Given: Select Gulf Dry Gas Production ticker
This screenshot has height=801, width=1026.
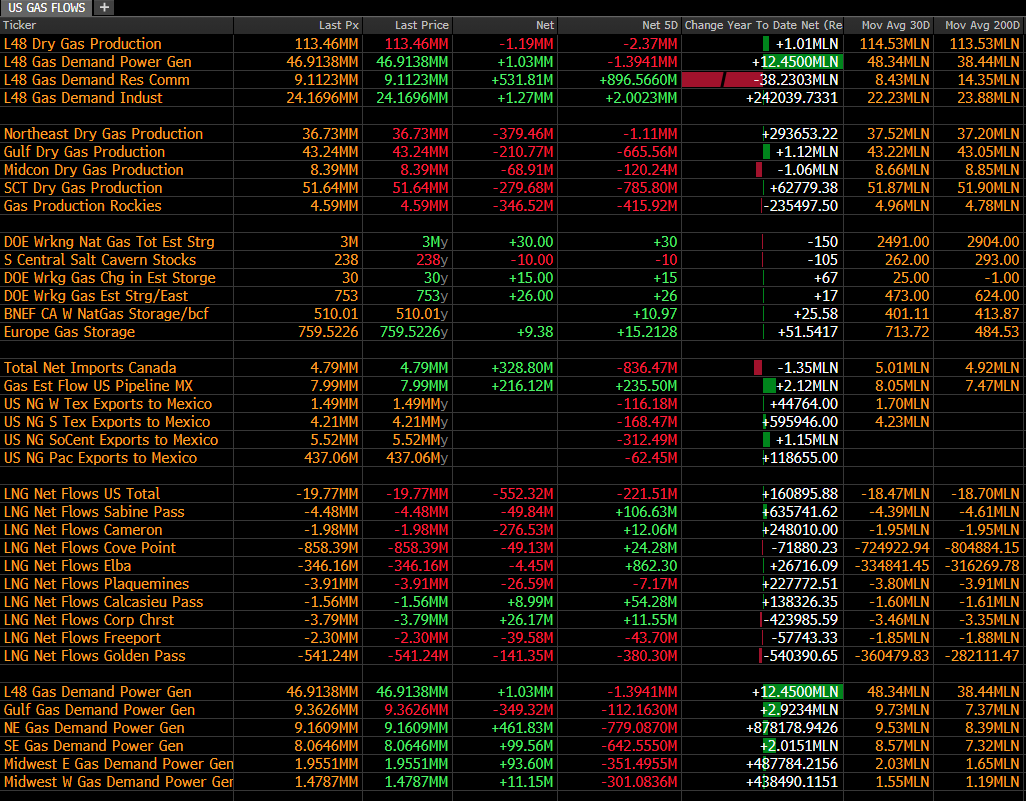Looking at the screenshot, I should tap(84, 152).
